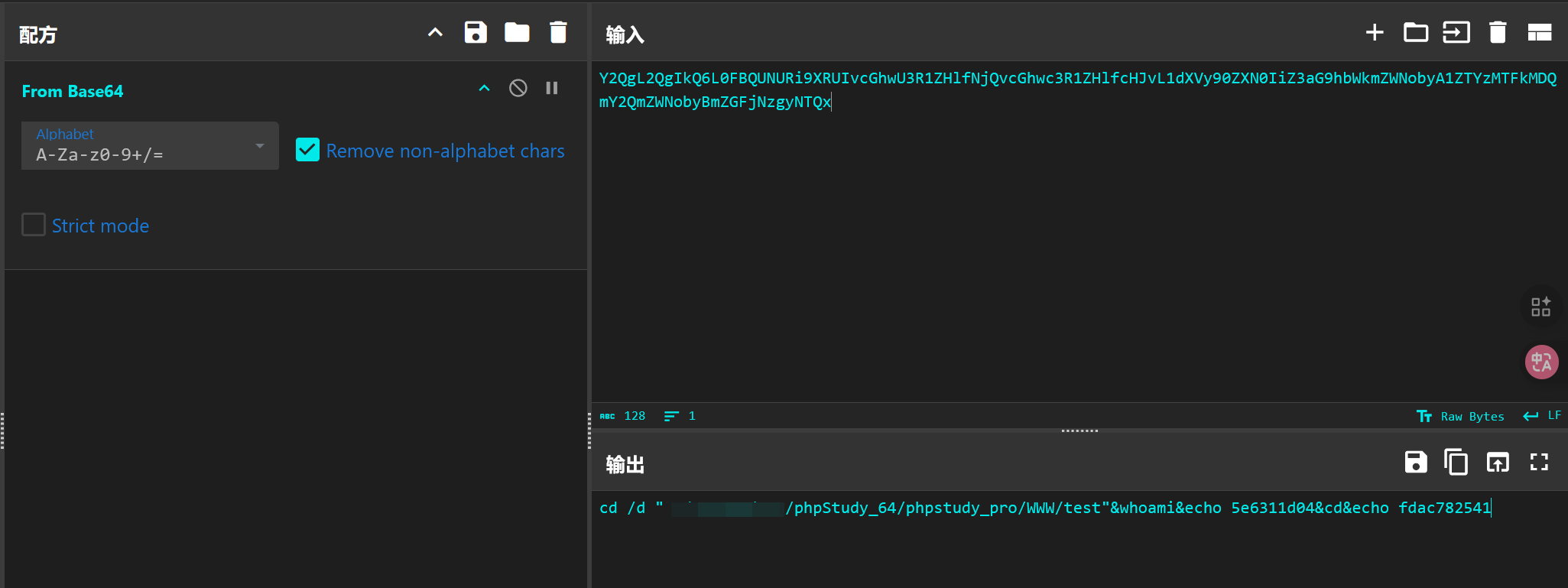Screen dimensions: 1568x588
Task: Set a breakpoint on From Base64
Action: (x=551, y=89)
